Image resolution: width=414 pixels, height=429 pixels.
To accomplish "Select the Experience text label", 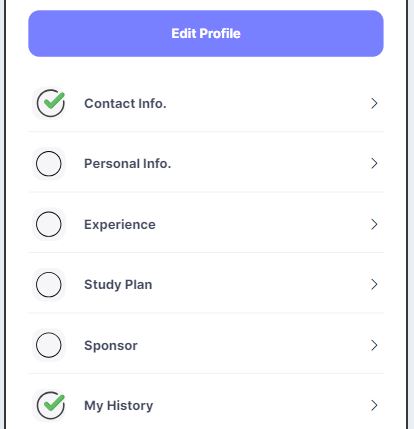I will (120, 225).
